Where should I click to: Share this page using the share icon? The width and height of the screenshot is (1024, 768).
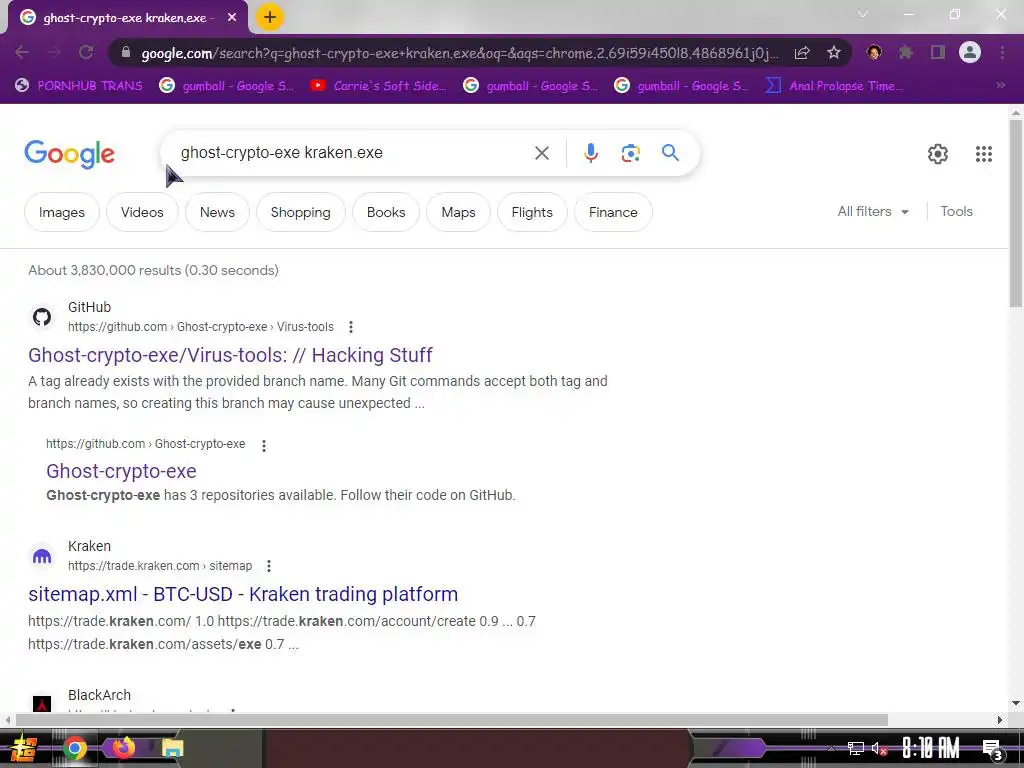coord(802,53)
